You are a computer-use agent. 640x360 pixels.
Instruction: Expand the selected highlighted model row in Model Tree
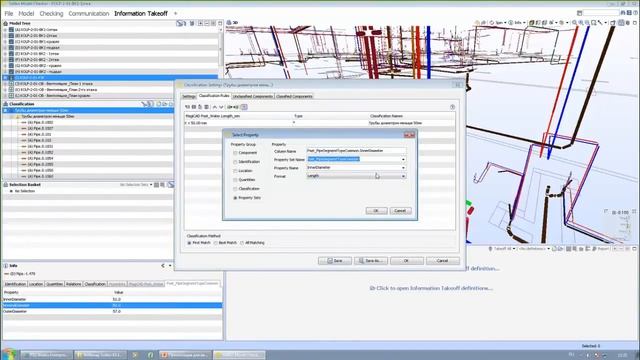(5, 78)
